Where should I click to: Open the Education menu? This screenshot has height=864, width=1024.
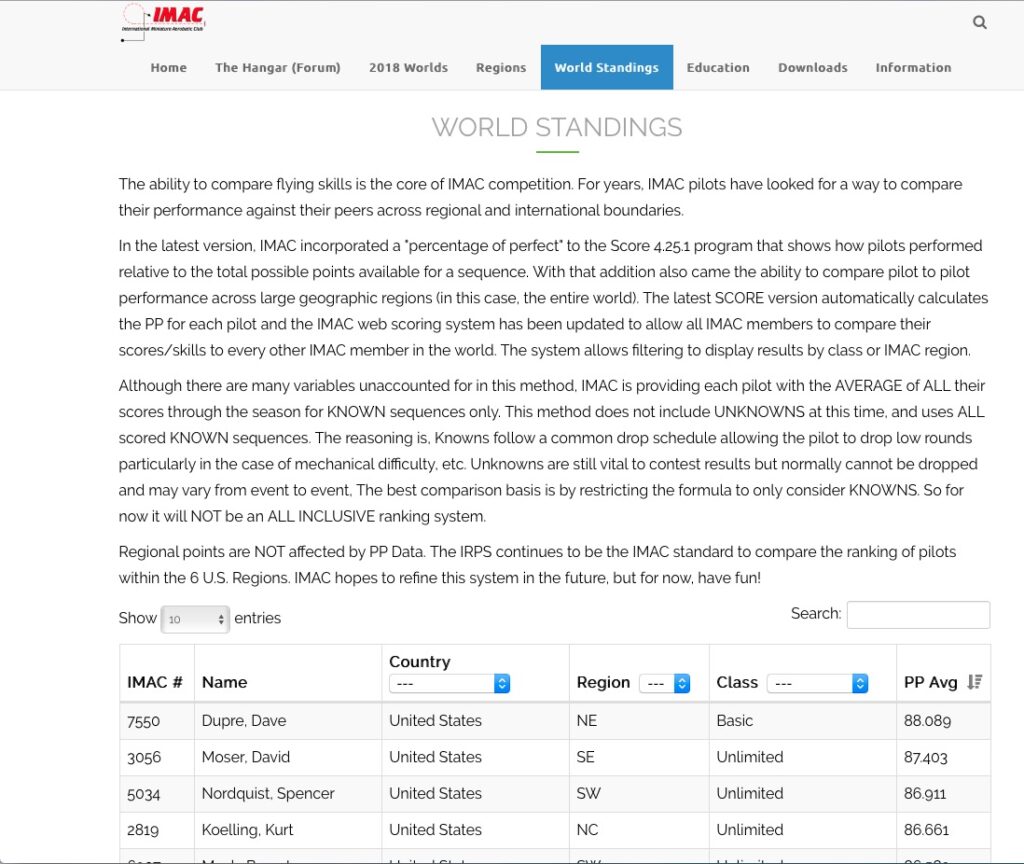tap(718, 67)
